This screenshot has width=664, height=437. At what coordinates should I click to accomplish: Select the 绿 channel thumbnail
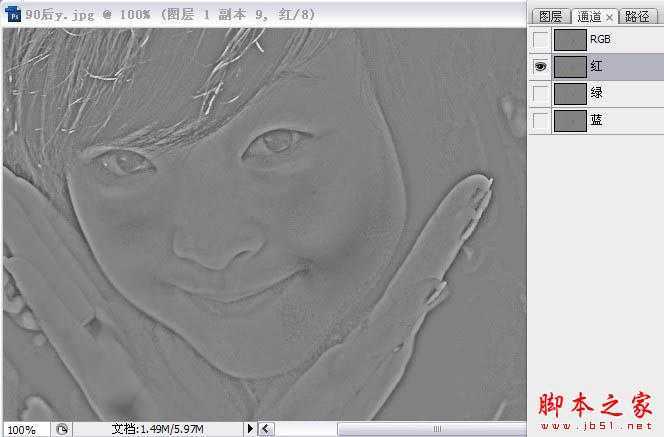[570, 94]
